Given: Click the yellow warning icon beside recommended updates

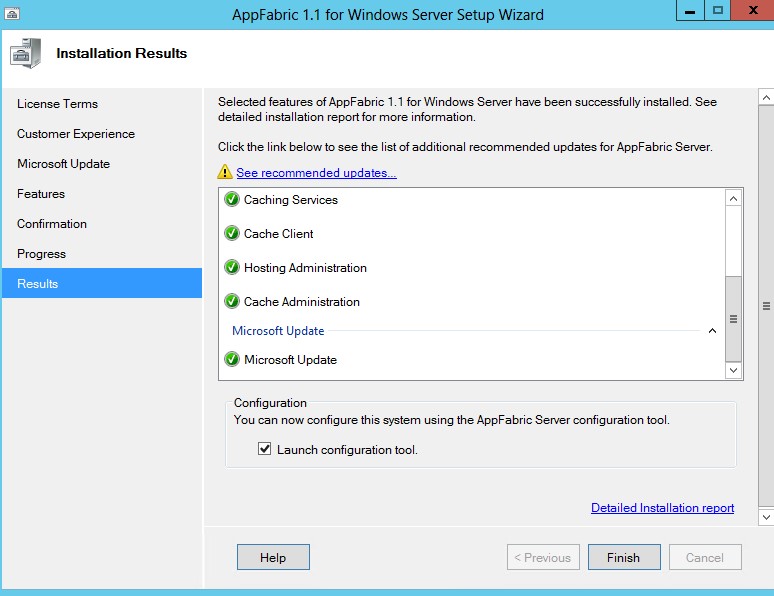Looking at the screenshot, I should 225,172.
